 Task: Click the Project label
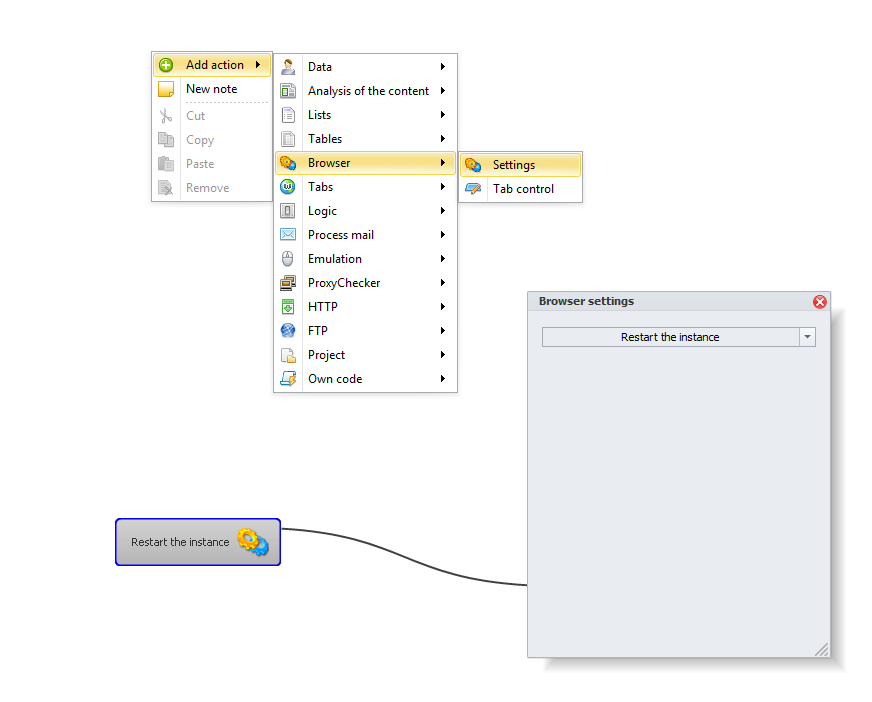[326, 355]
